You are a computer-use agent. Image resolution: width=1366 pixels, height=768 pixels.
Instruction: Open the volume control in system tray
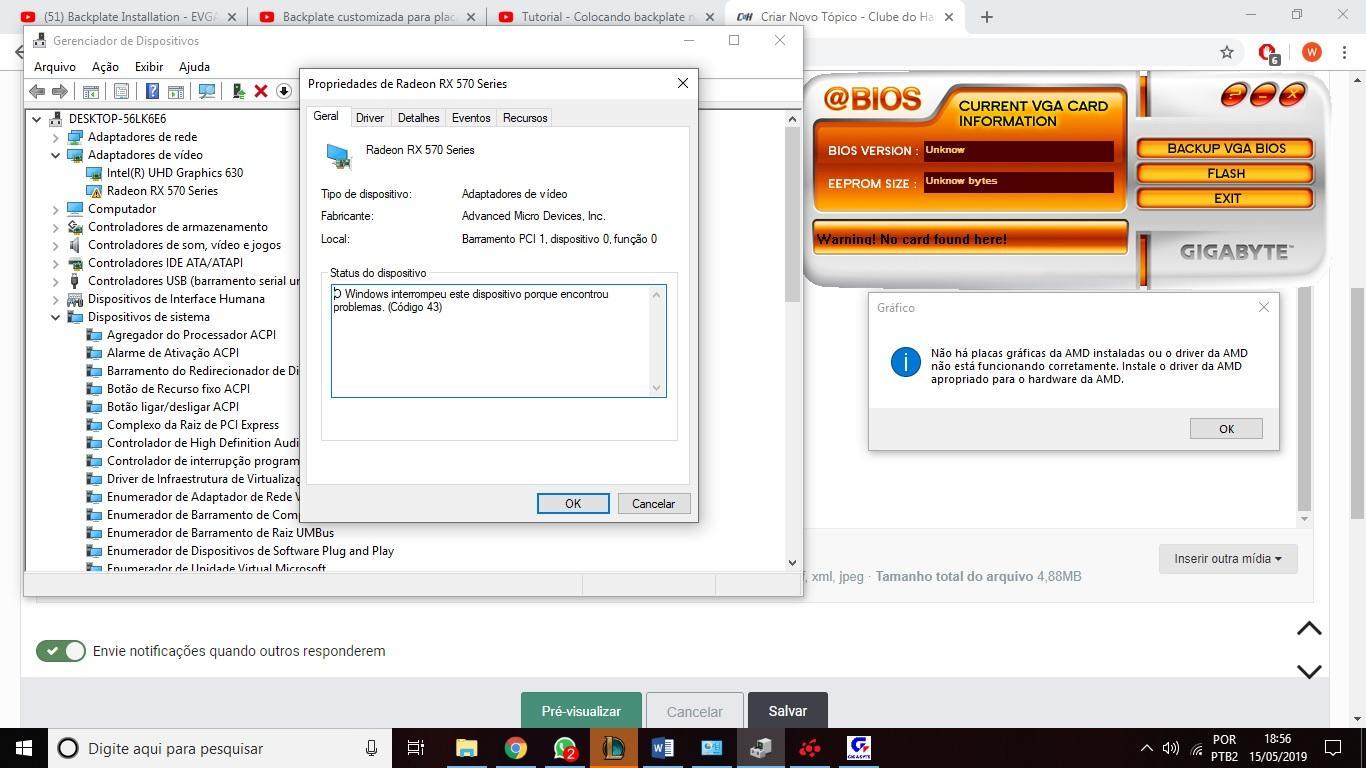(x=1171, y=748)
